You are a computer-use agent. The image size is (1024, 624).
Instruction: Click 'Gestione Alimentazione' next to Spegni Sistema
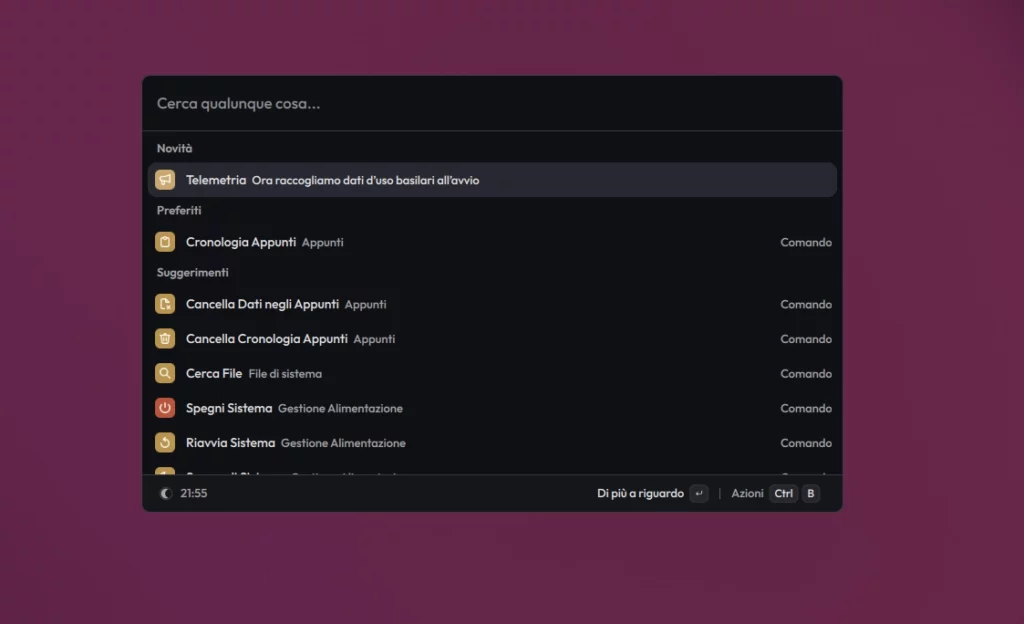[x=340, y=408]
